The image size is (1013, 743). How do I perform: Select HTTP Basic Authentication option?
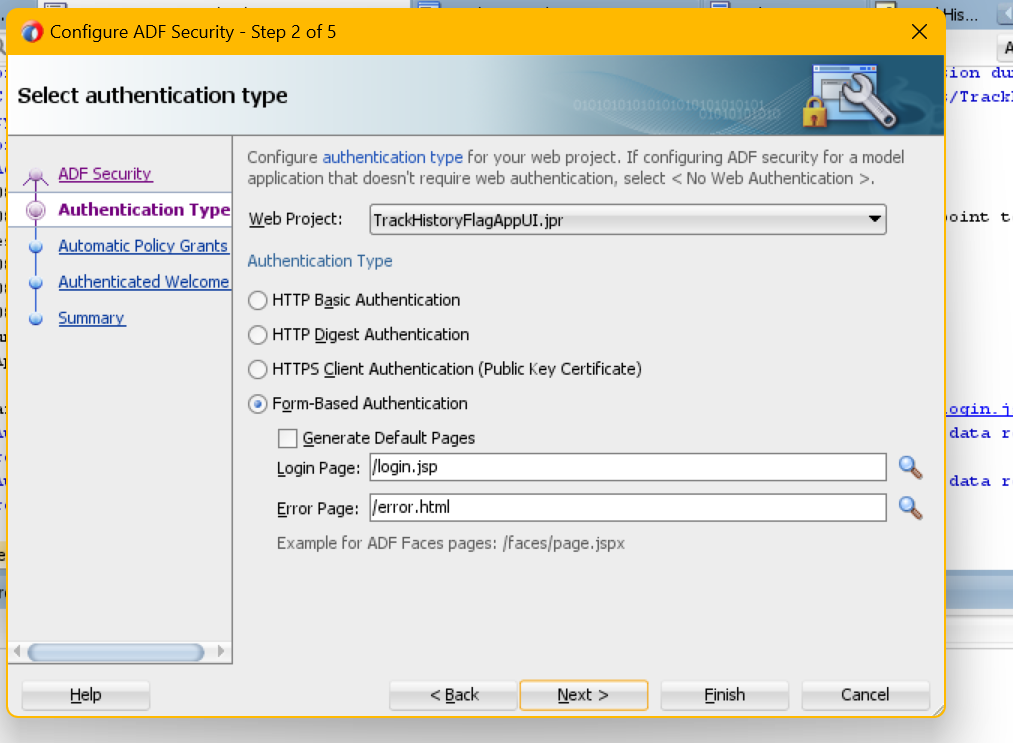pos(257,300)
